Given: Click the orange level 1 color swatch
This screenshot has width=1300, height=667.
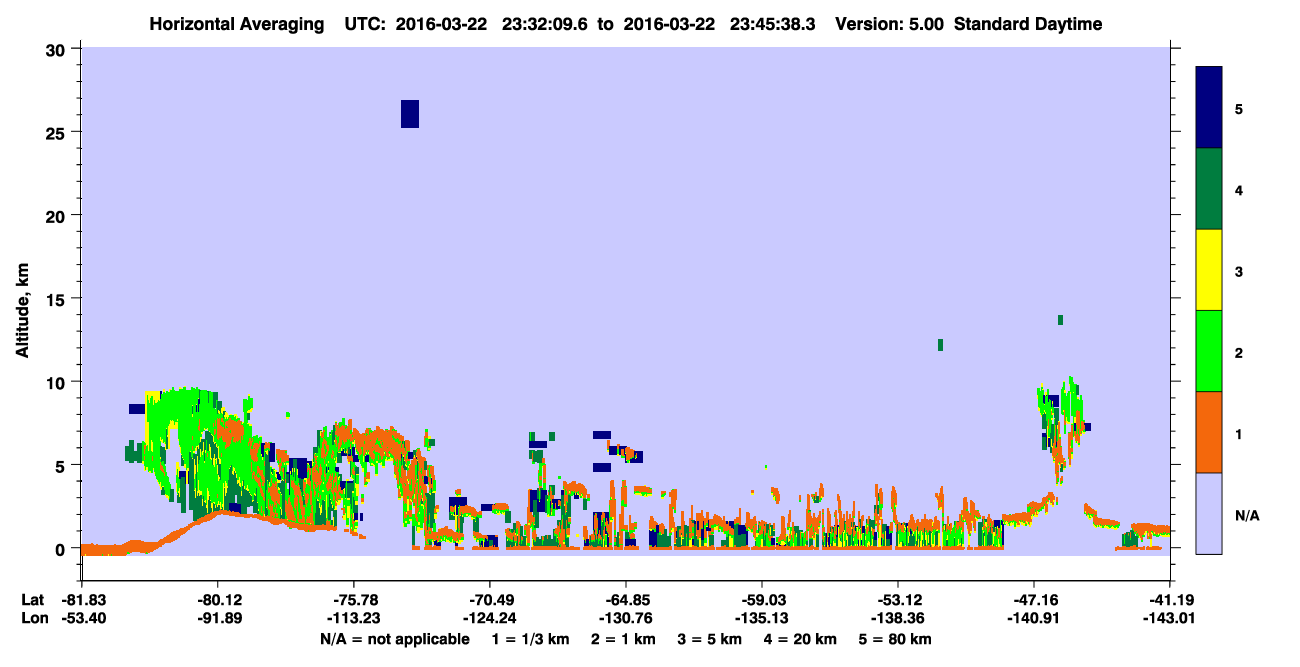Looking at the screenshot, I should point(1209,432).
